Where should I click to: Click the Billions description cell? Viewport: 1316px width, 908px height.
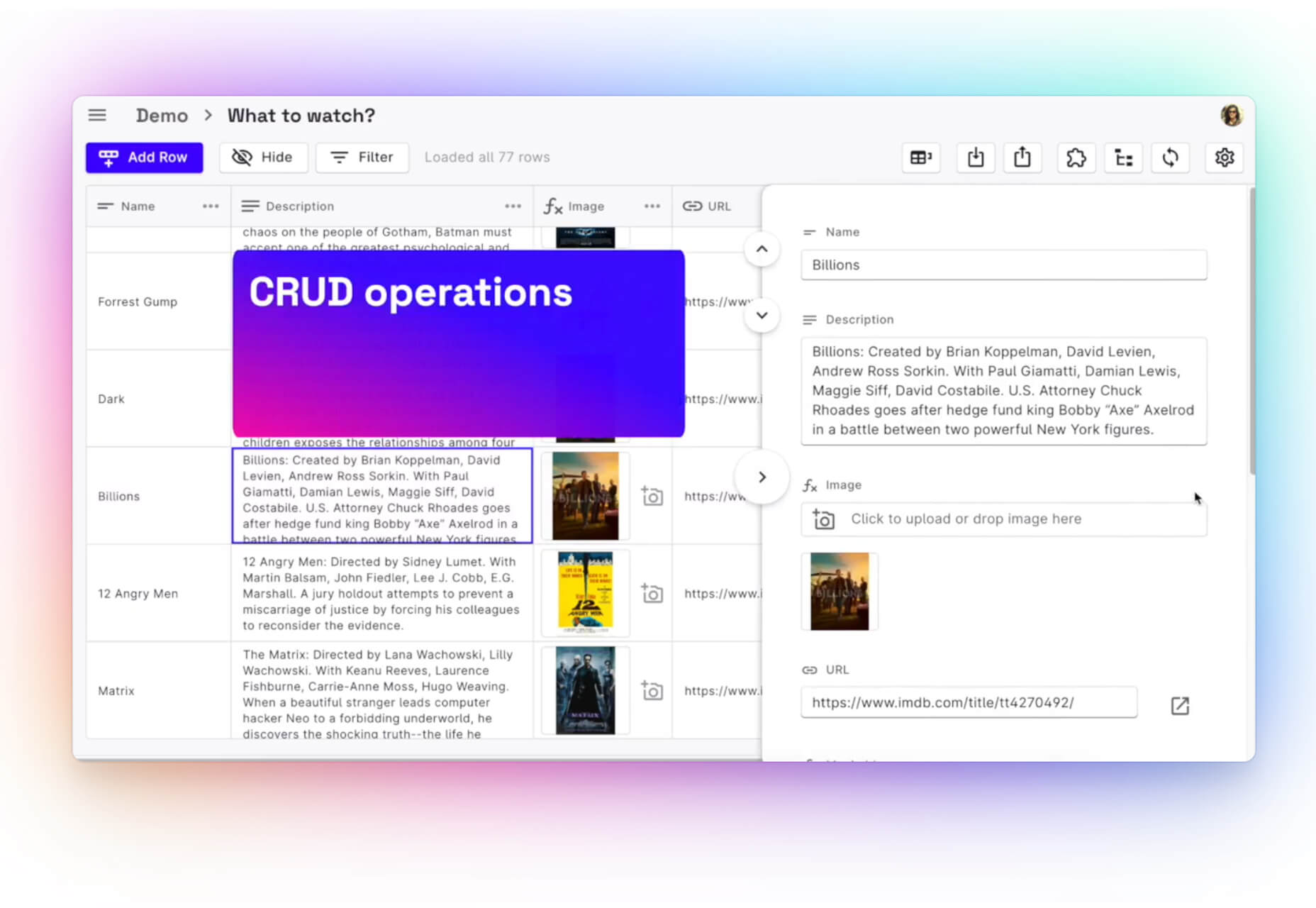pyautogui.click(x=382, y=496)
